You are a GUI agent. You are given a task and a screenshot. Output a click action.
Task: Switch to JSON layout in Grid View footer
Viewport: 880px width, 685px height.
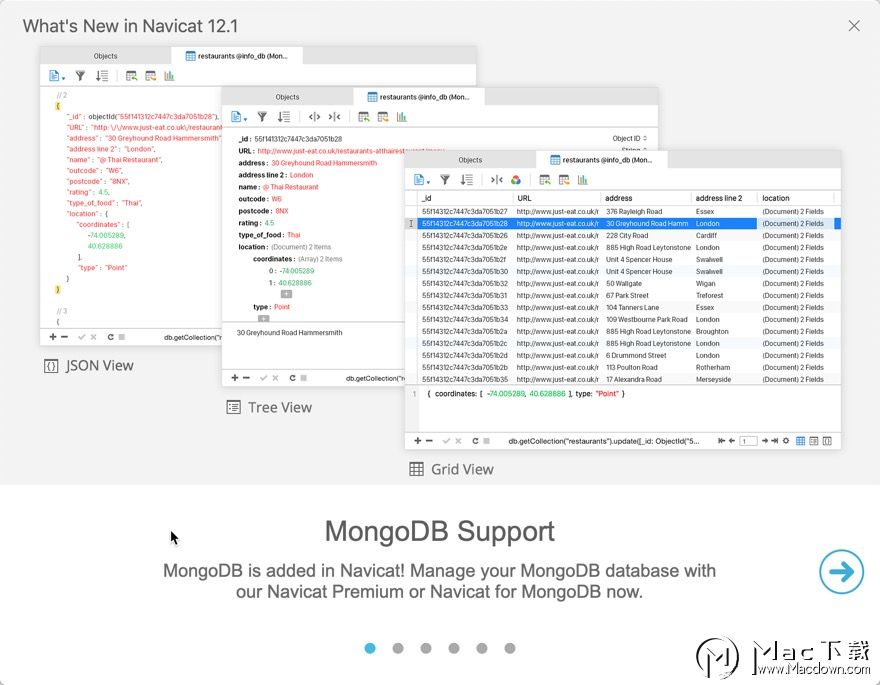(827, 441)
